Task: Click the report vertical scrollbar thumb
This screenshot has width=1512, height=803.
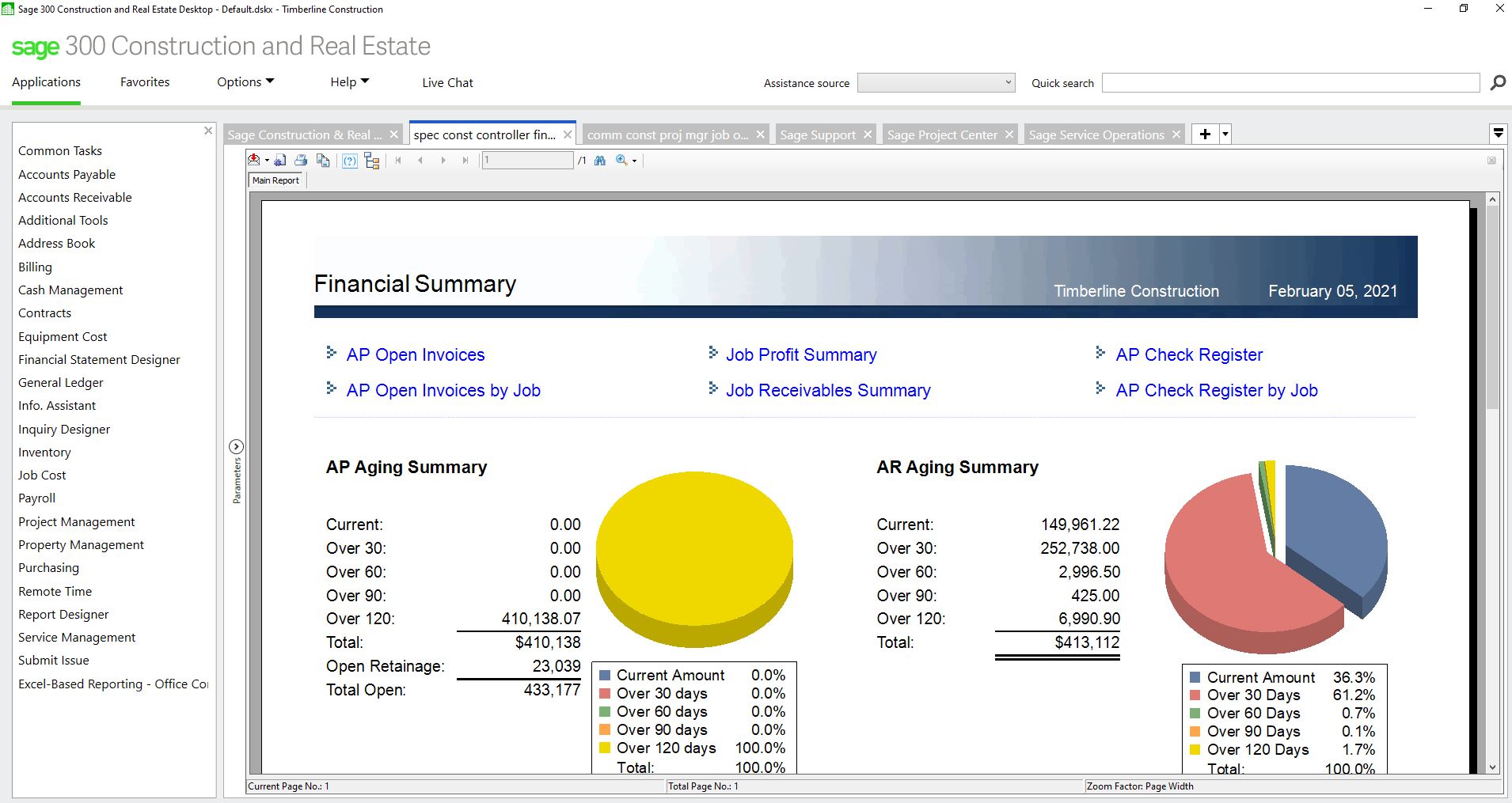Action: 1492,309
